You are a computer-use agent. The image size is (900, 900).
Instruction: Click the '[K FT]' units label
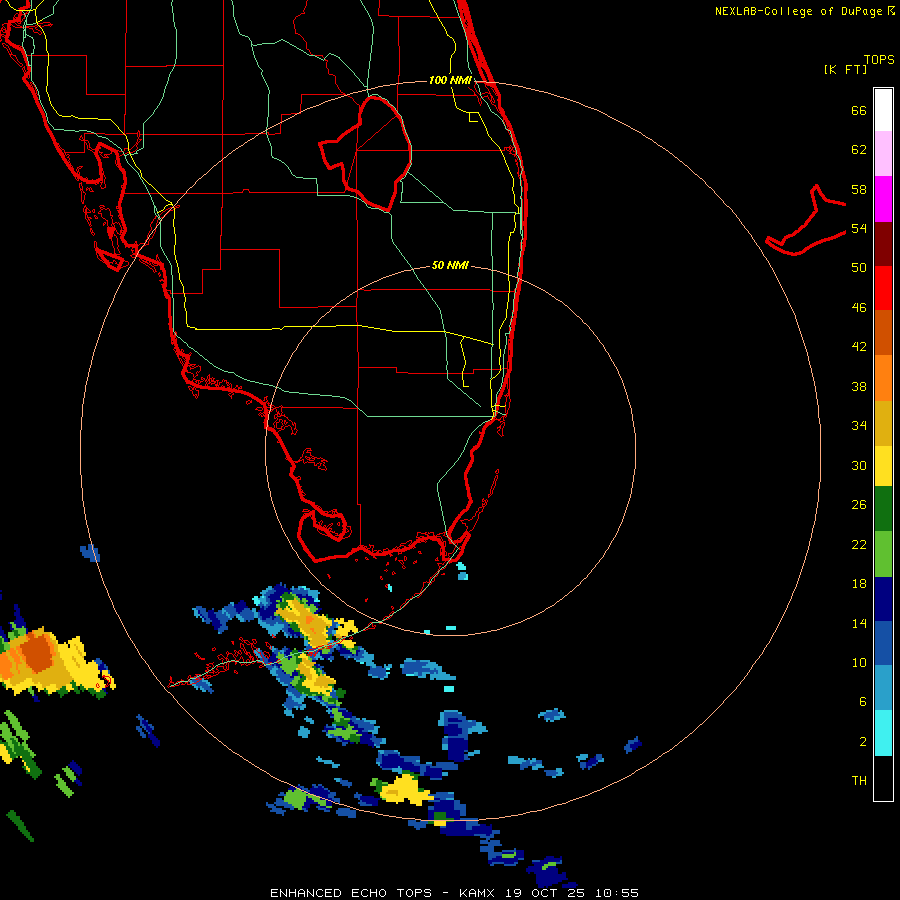point(845,69)
